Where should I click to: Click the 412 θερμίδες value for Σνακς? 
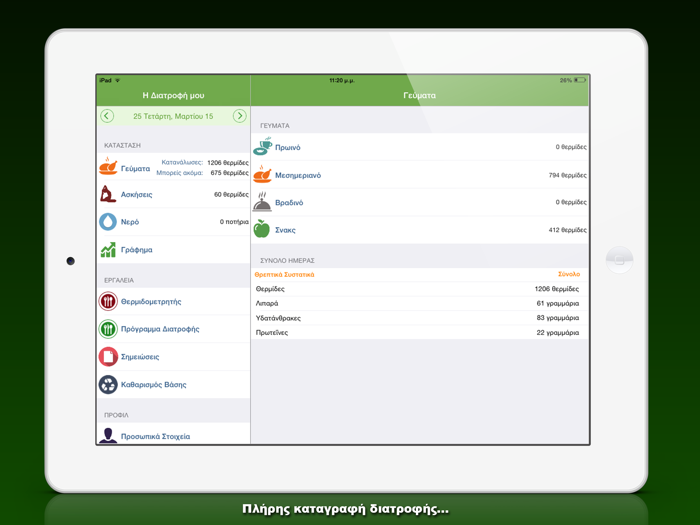click(x=567, y=230)
